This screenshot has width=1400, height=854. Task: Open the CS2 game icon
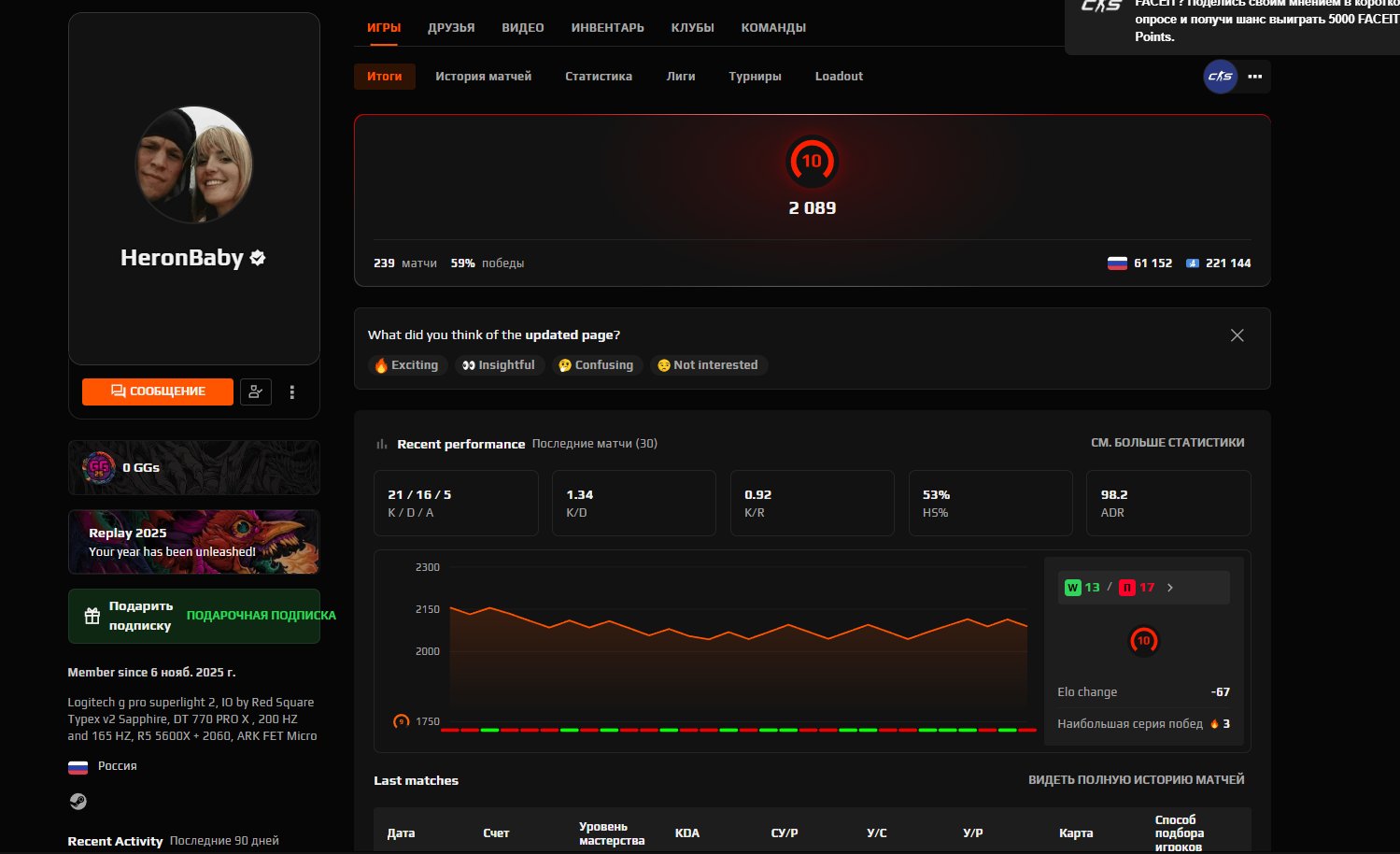[1220, 77]
